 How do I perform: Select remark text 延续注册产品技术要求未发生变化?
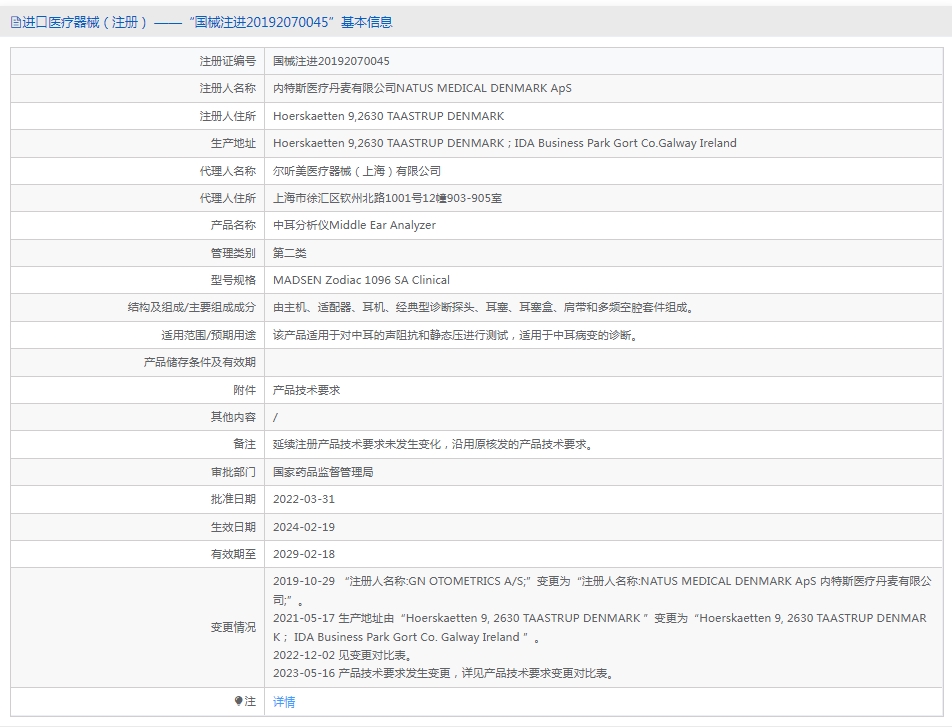(x=433, y=445)
